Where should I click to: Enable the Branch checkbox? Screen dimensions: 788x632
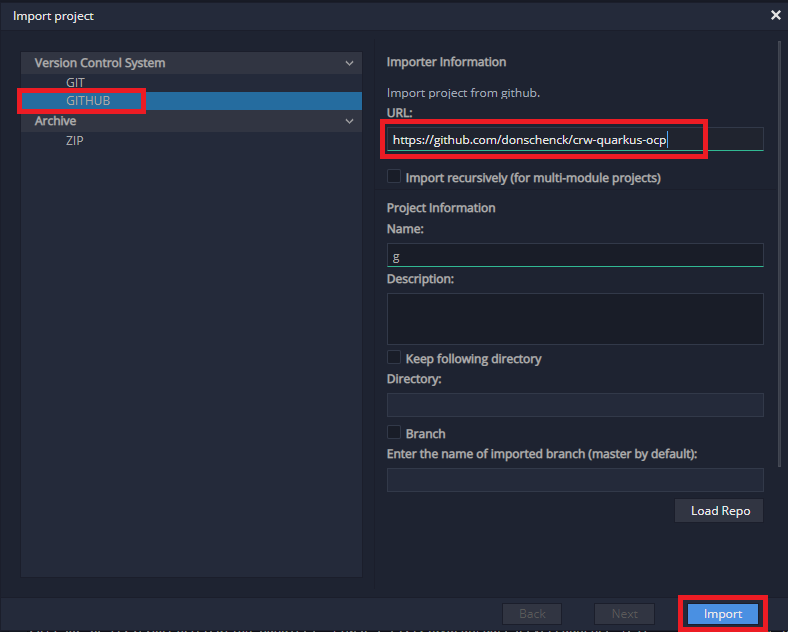[394, 432]
